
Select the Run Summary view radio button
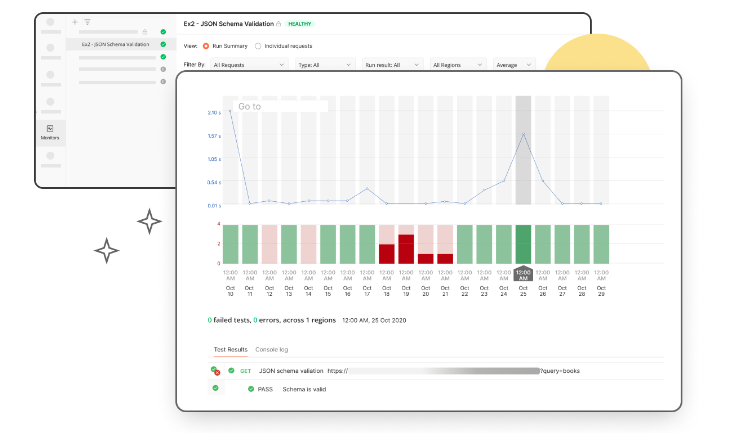(x=205, y=46)
